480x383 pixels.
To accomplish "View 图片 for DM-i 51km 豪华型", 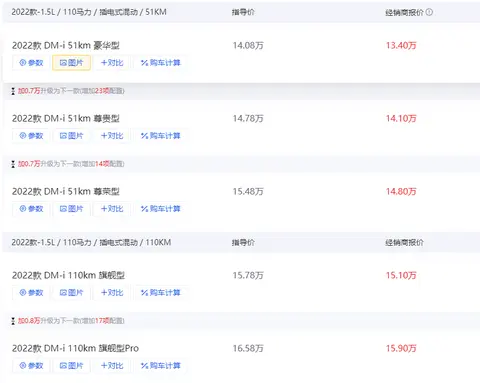I will (x=71, y=63).
